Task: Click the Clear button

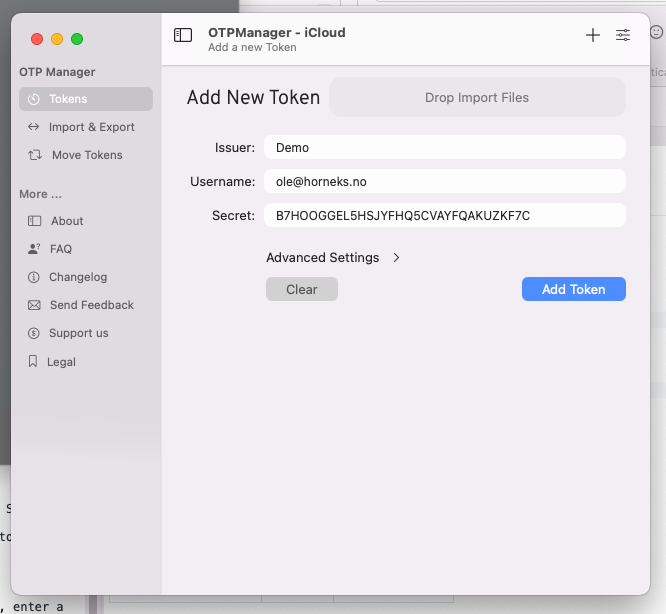Action: pos(302,289)
